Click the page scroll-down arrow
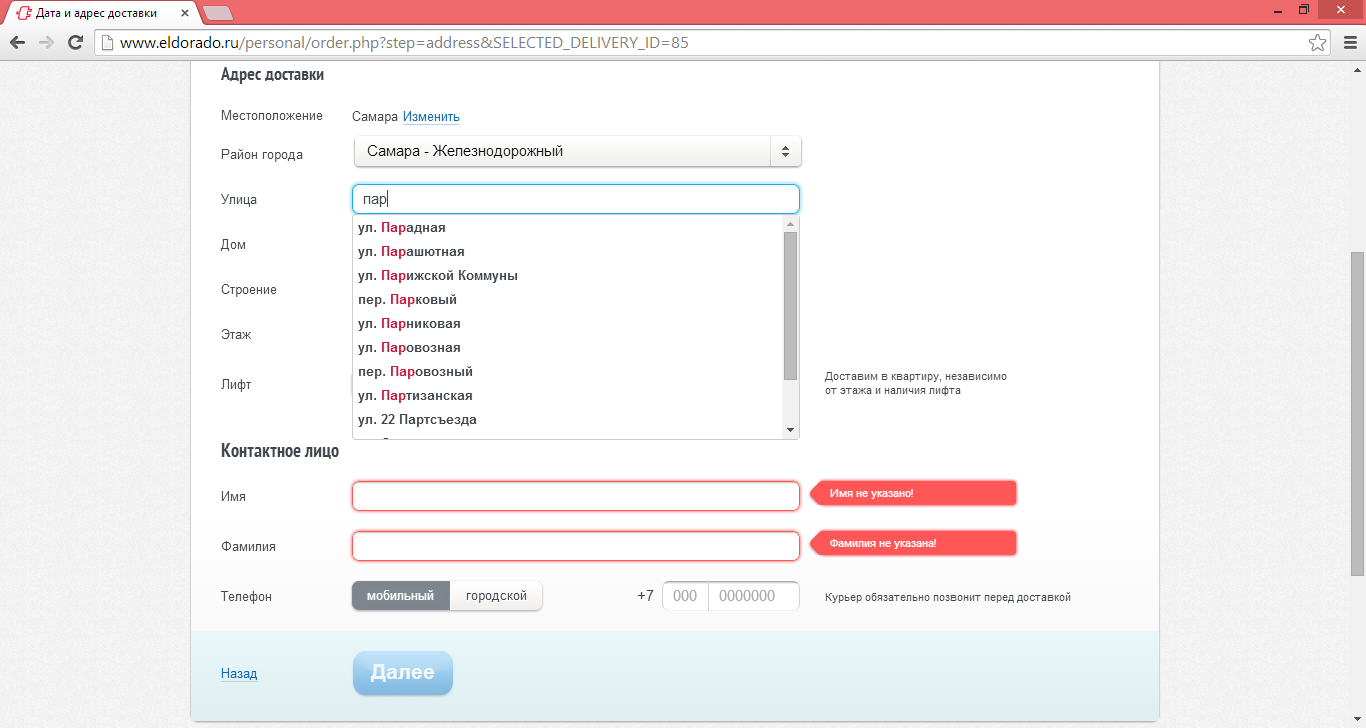Image resolution: width=1366 pixels, height=728 pixels. point(1358,720)
